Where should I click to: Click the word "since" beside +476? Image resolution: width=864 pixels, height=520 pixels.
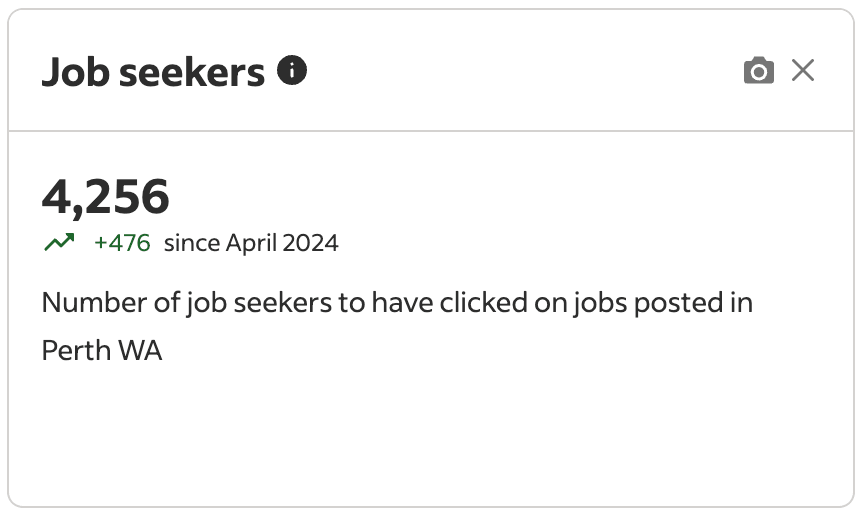click(191, 243)
